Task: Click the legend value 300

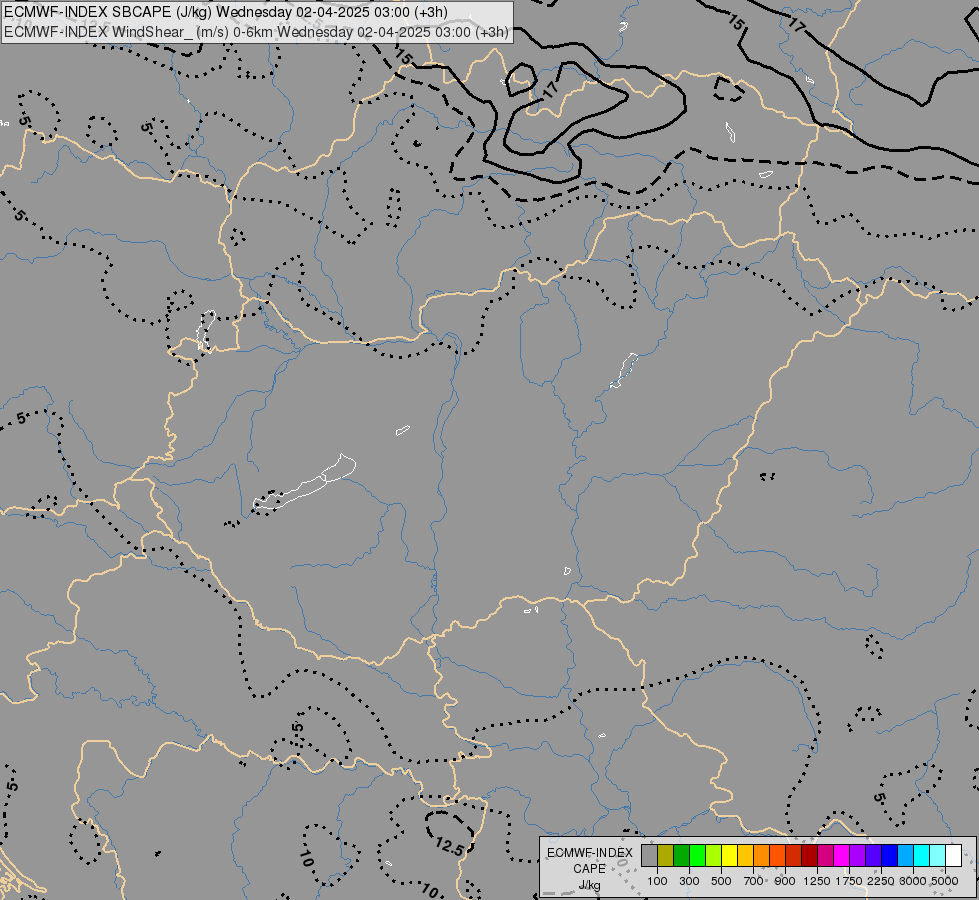Action: (689, 881)
